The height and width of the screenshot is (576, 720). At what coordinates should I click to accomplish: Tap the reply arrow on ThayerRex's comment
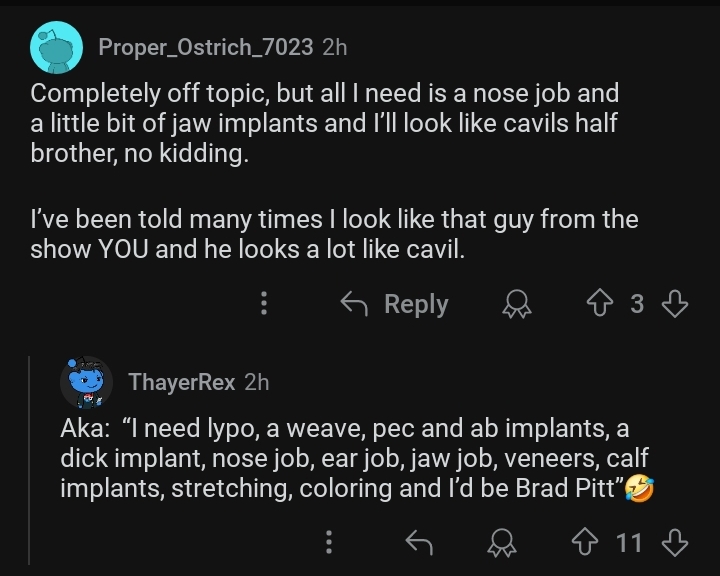point(418,543)
